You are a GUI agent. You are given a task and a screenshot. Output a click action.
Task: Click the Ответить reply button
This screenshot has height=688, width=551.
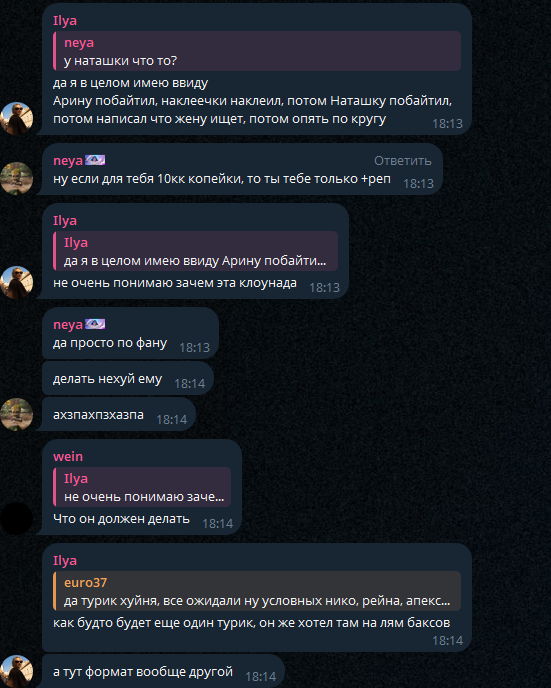click(x=402, y=161)
